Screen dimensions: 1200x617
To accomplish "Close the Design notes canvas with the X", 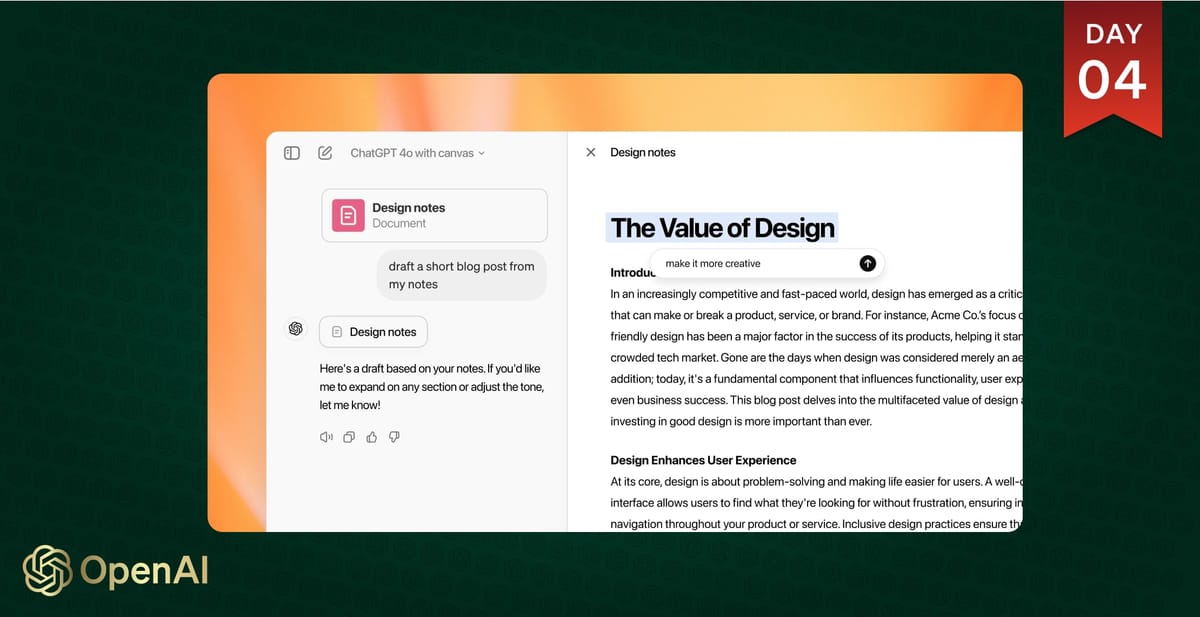I will 591,153.
